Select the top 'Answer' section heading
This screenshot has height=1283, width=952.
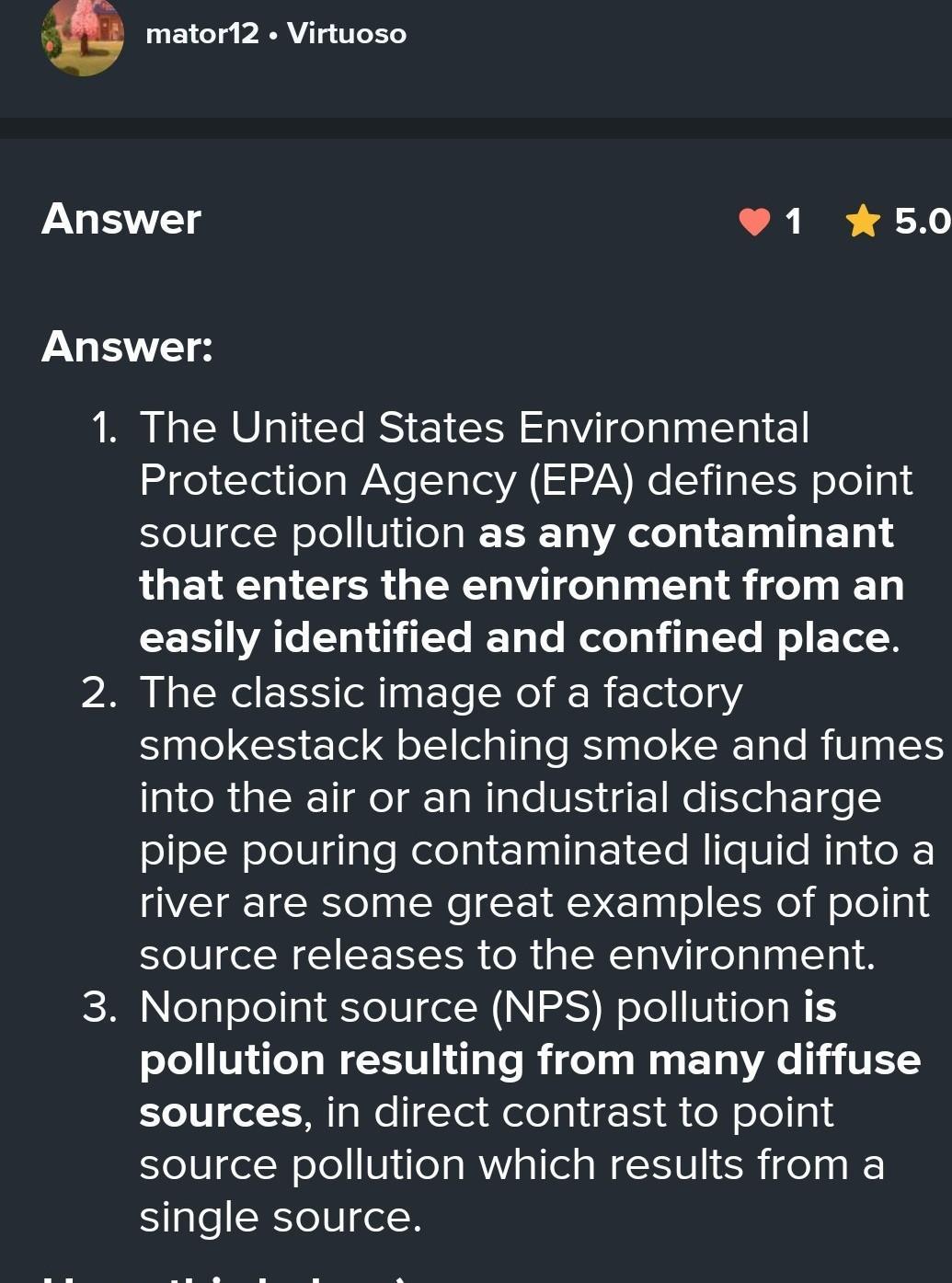click(x=121, y=219)
